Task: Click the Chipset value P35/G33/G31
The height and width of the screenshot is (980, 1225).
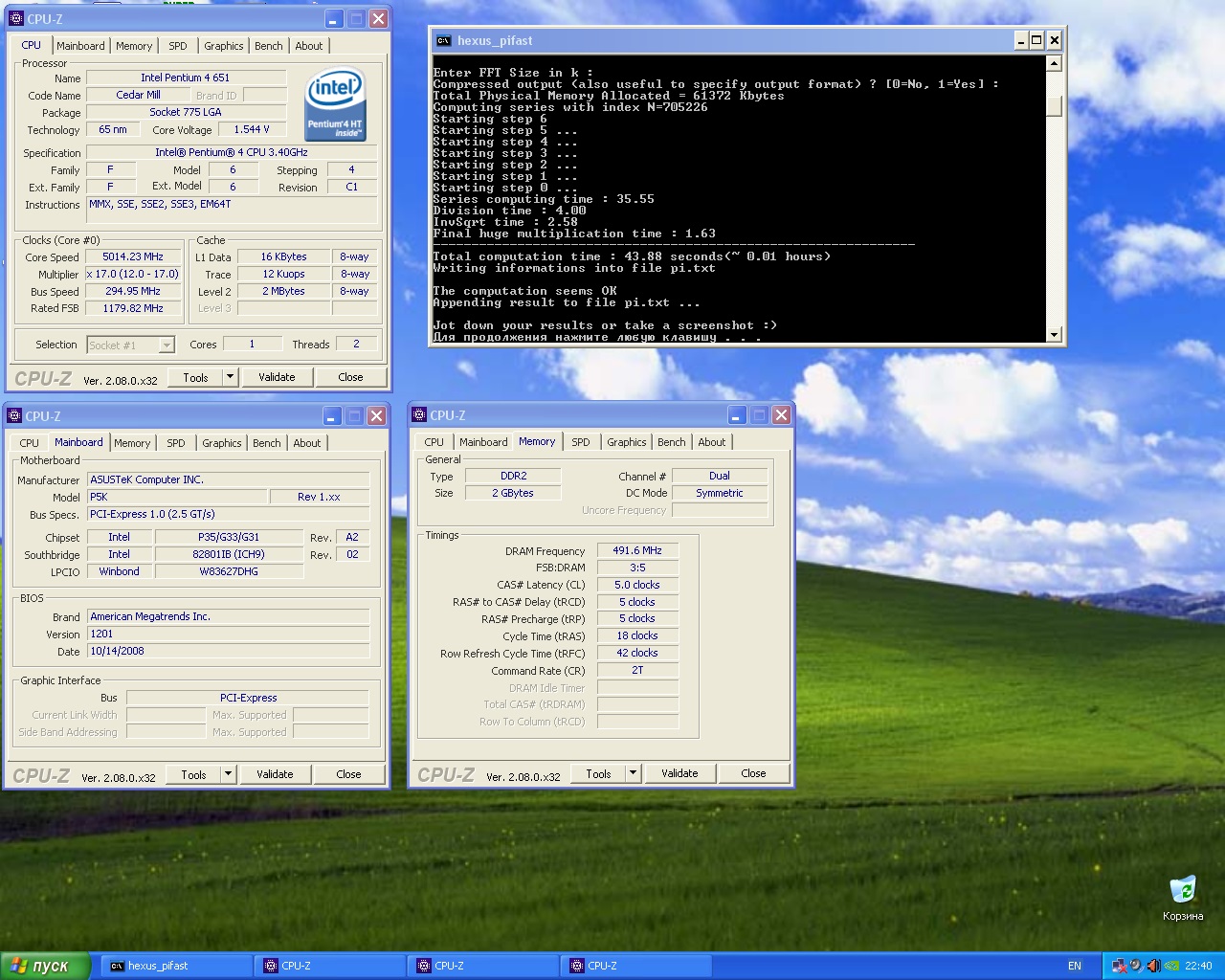Action: click(x=229, y=537)
